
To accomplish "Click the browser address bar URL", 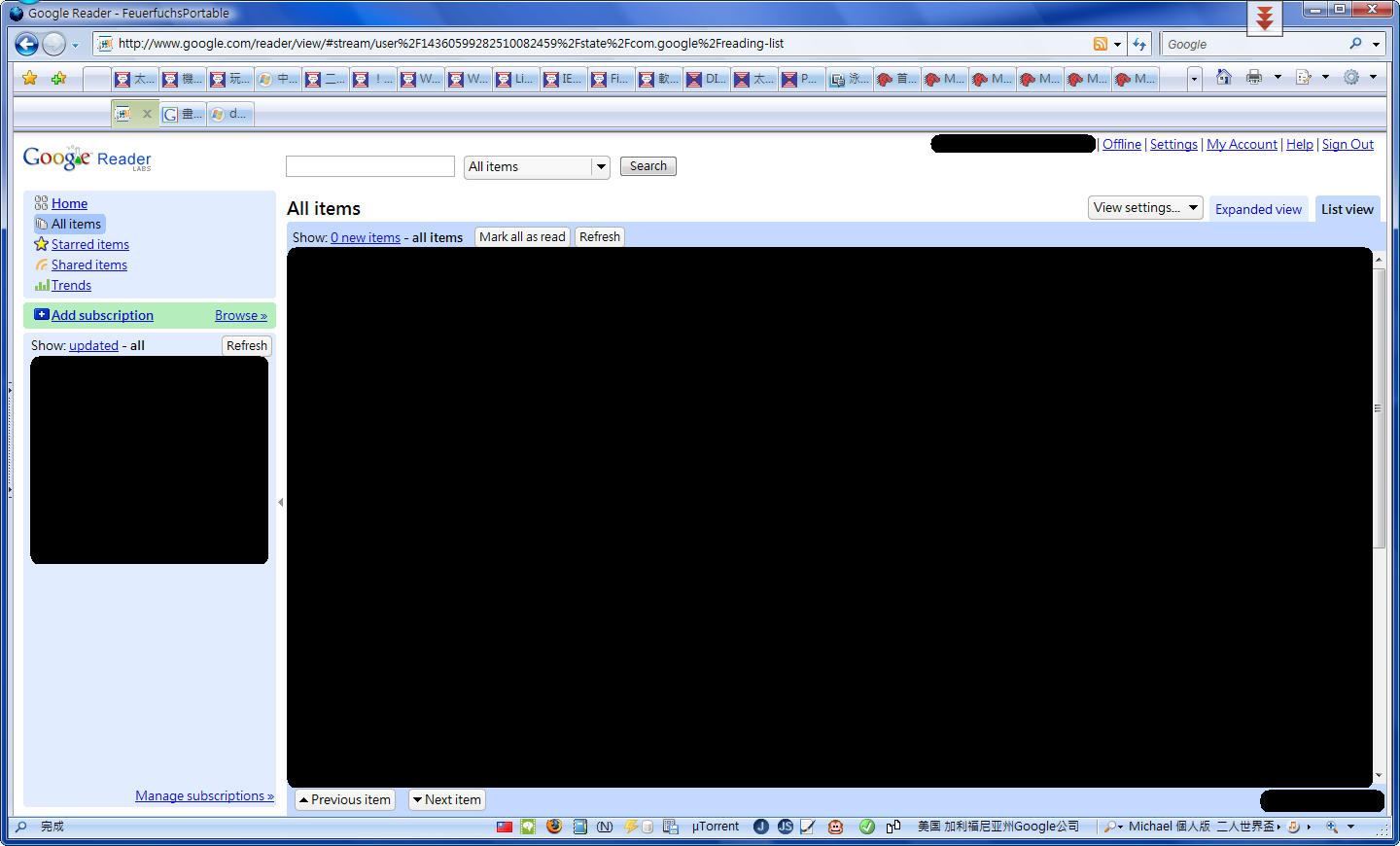I will (x=451, y=44).
